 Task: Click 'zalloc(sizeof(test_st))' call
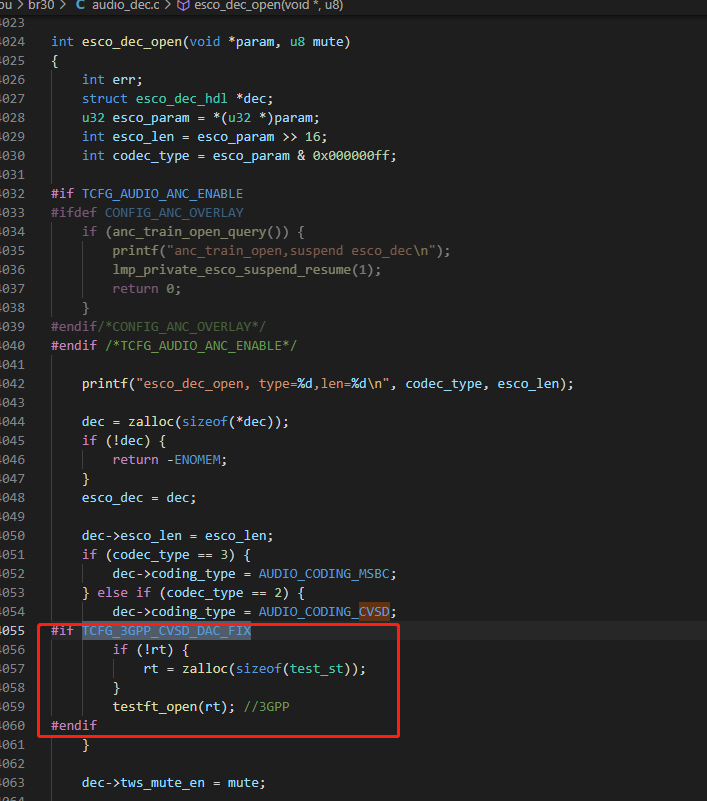[x=270, y=669]
